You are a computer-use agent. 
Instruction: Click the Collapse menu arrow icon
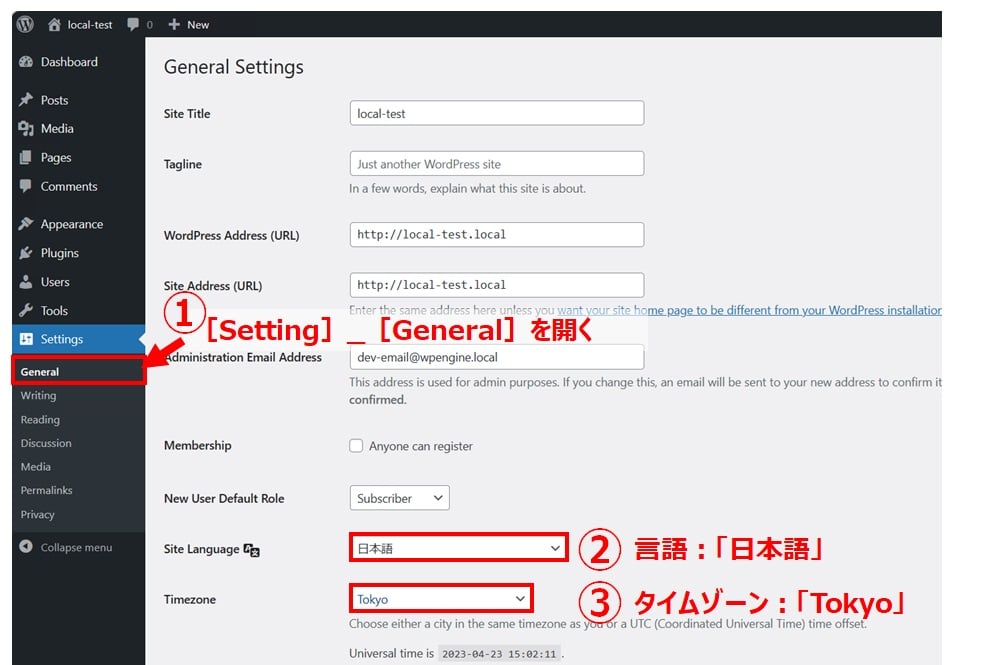(x=26, y=546)
